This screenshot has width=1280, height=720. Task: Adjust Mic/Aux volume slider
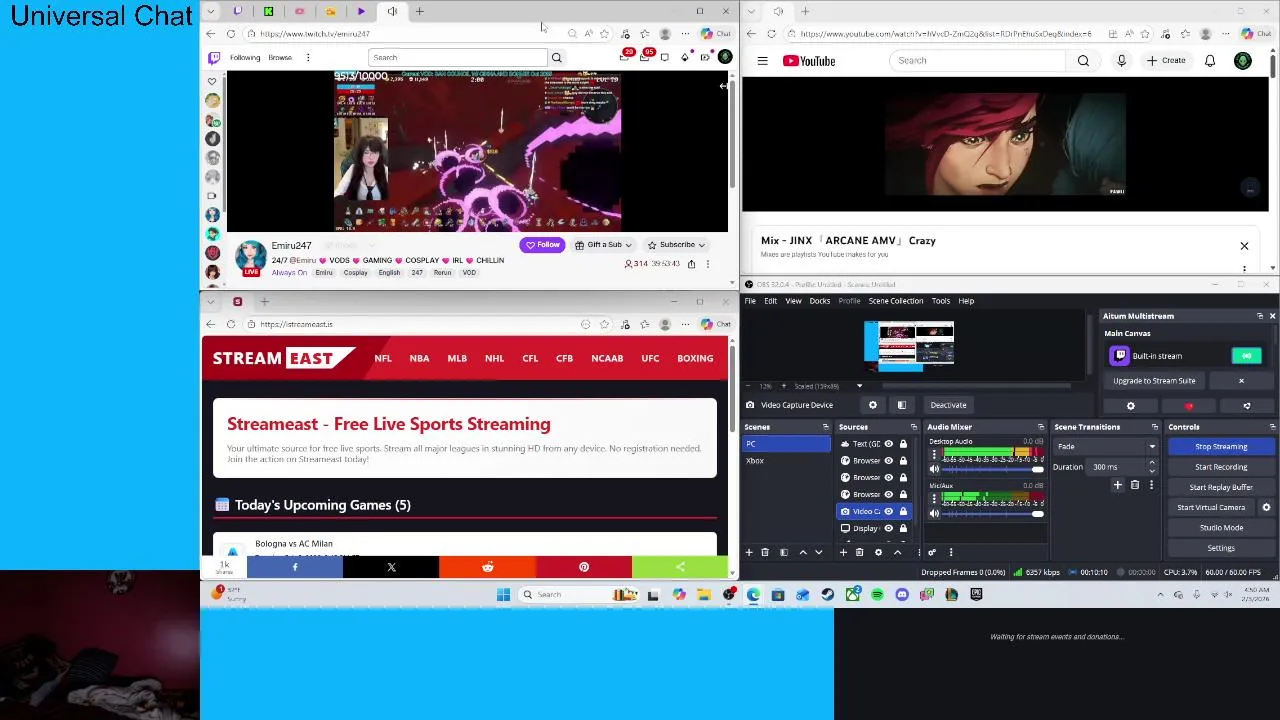tap(994, 513)
